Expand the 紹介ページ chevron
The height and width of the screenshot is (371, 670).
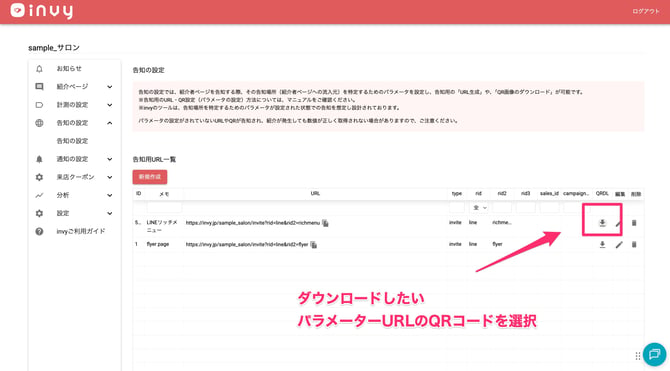pyautogui.click(x=110, y=87)
